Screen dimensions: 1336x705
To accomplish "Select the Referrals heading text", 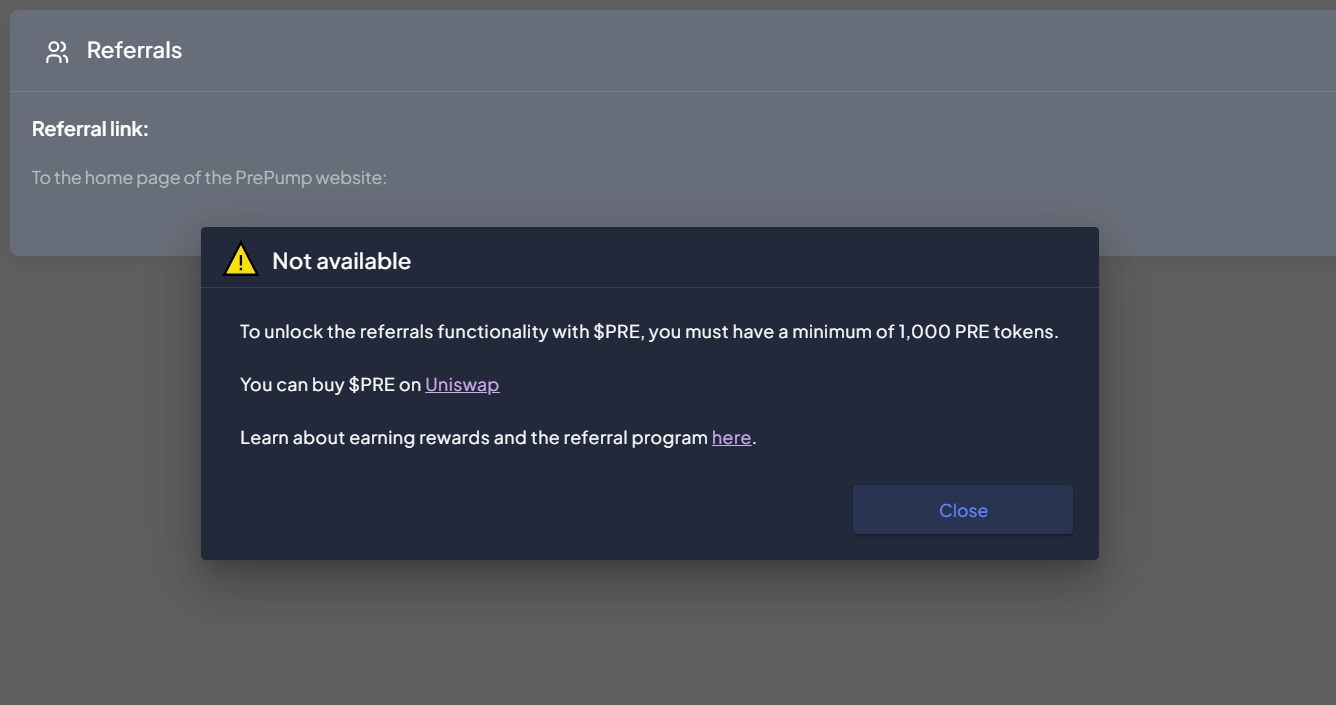I will (x=134, y=50).
